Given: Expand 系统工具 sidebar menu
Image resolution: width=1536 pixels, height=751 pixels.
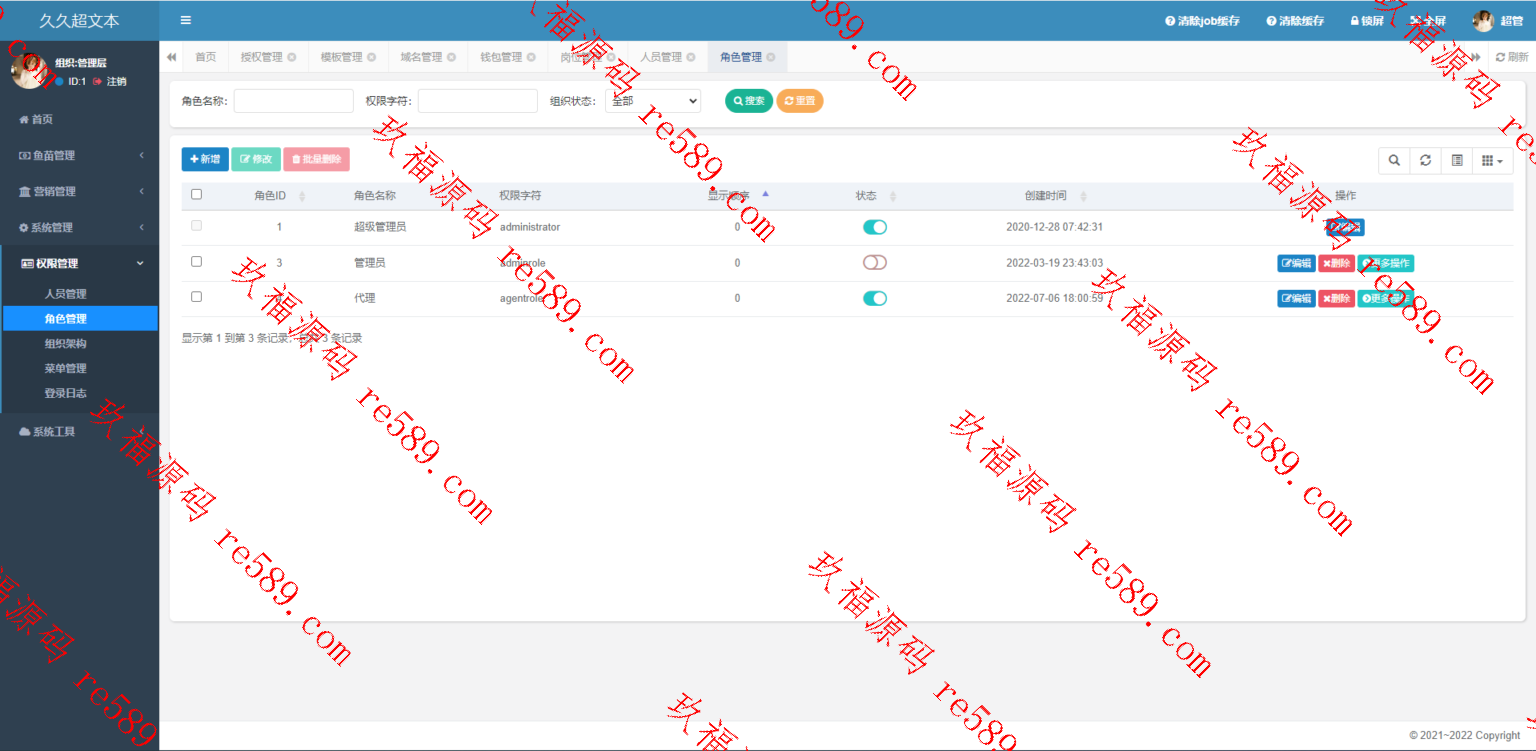Looking at the screenshot, I should click(x=79, y=432).
